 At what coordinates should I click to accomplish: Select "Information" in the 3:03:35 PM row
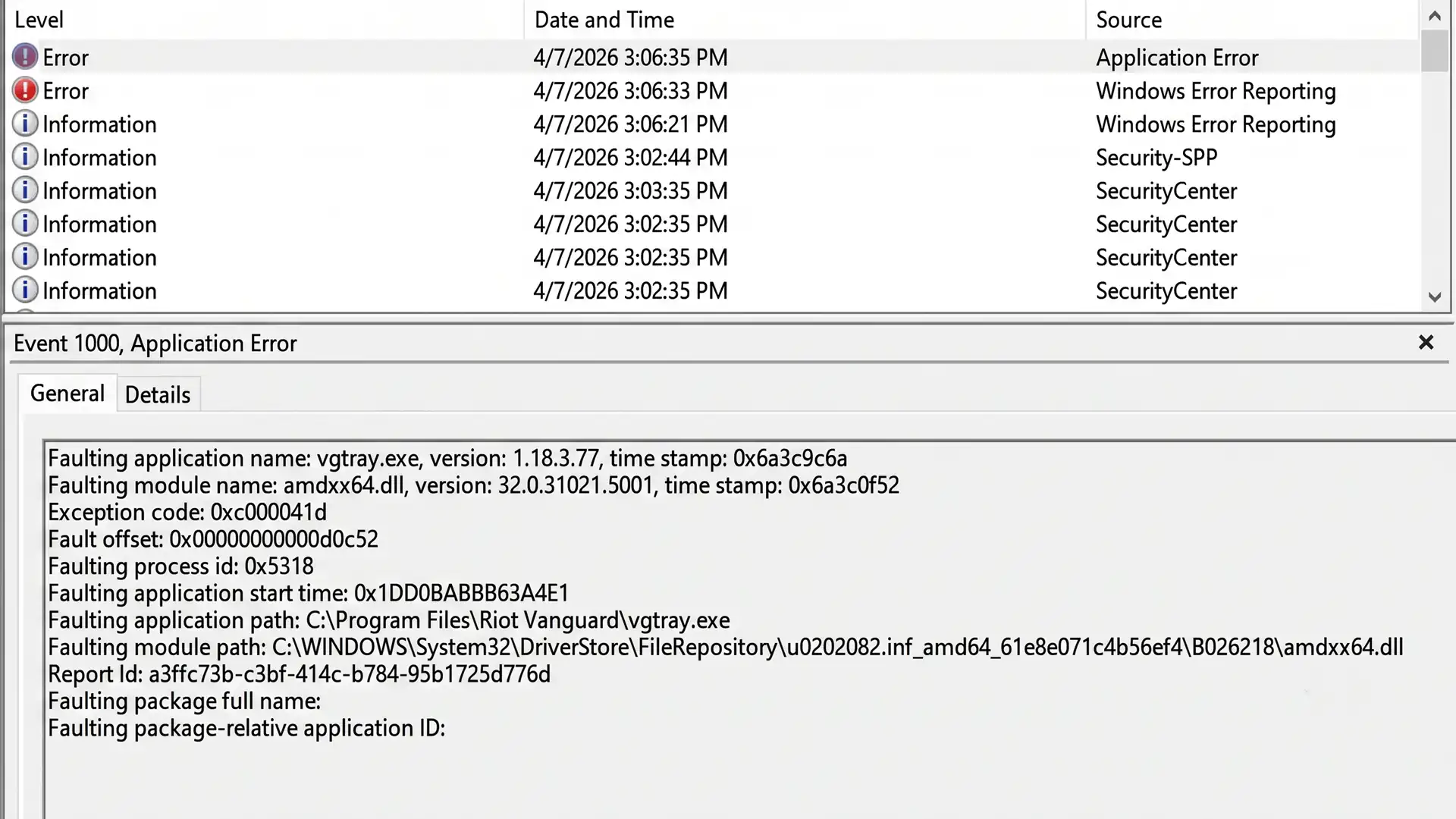pyautogui.click(x=99, y=191)
